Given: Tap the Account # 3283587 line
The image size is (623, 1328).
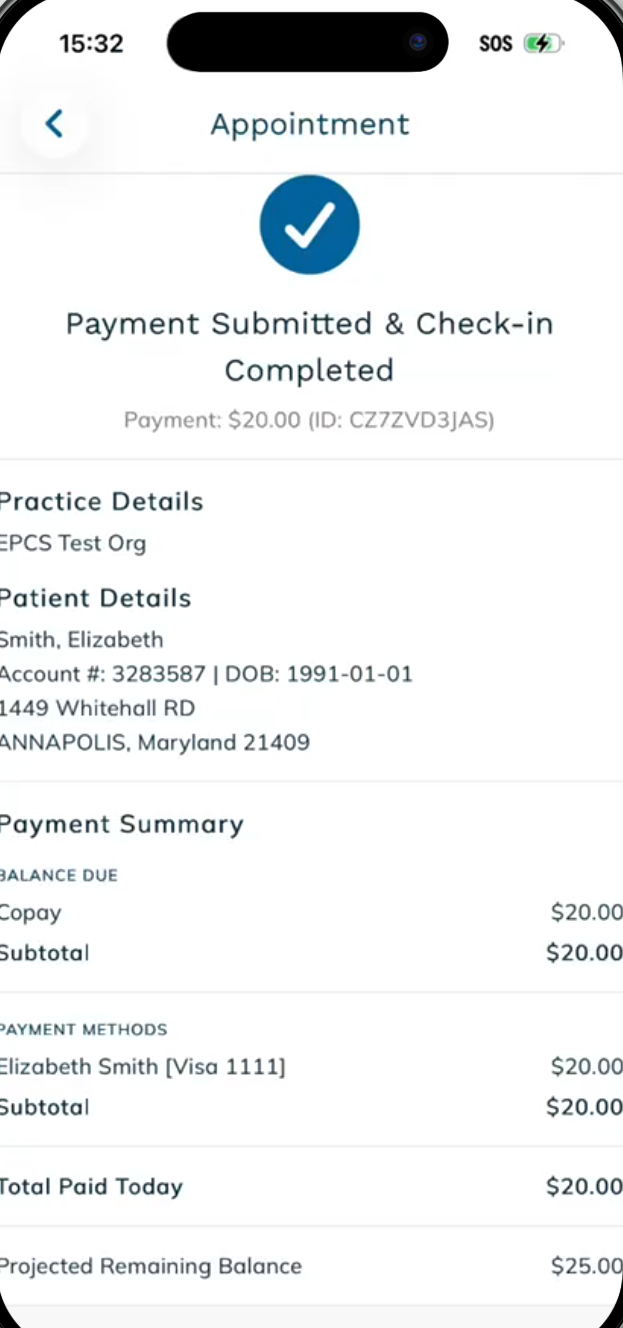Looking at the screenshot, I should point(206,674).
